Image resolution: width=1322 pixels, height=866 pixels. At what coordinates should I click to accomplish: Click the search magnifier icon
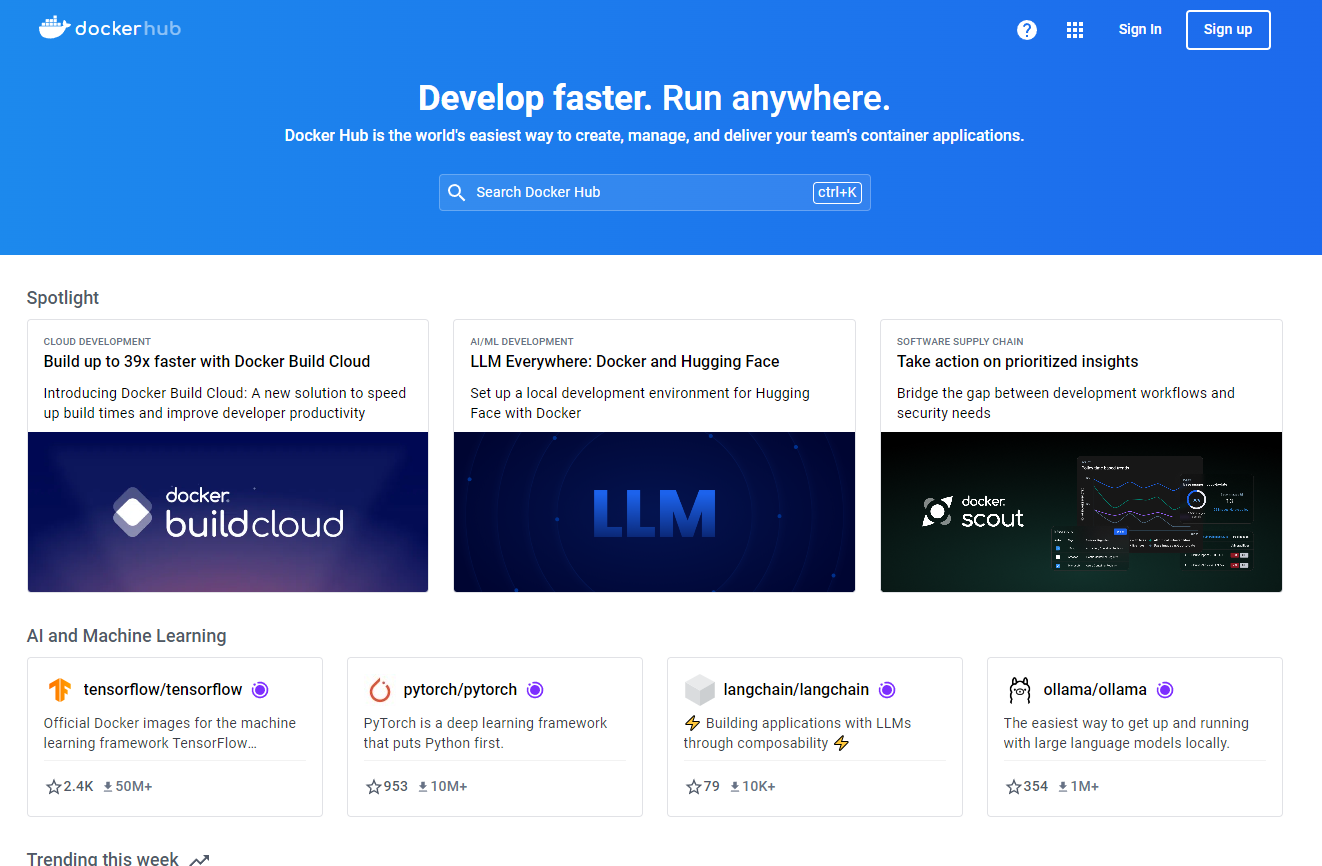point(457,192)
